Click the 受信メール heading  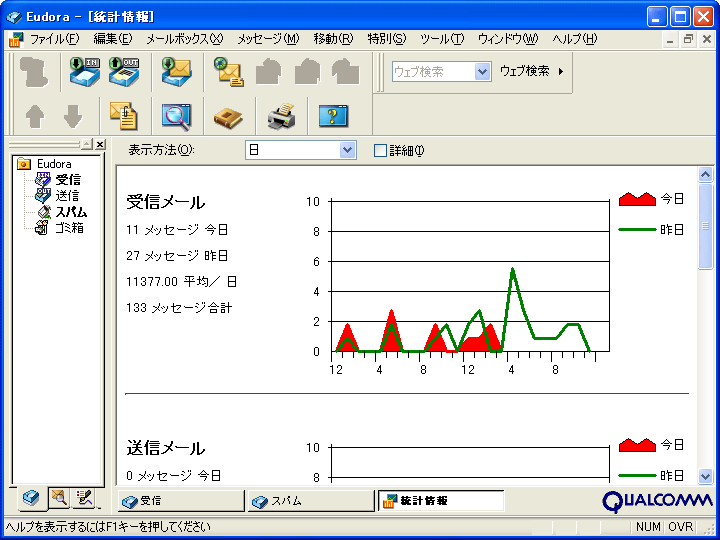pyautogui.click(x=166, y=202)
